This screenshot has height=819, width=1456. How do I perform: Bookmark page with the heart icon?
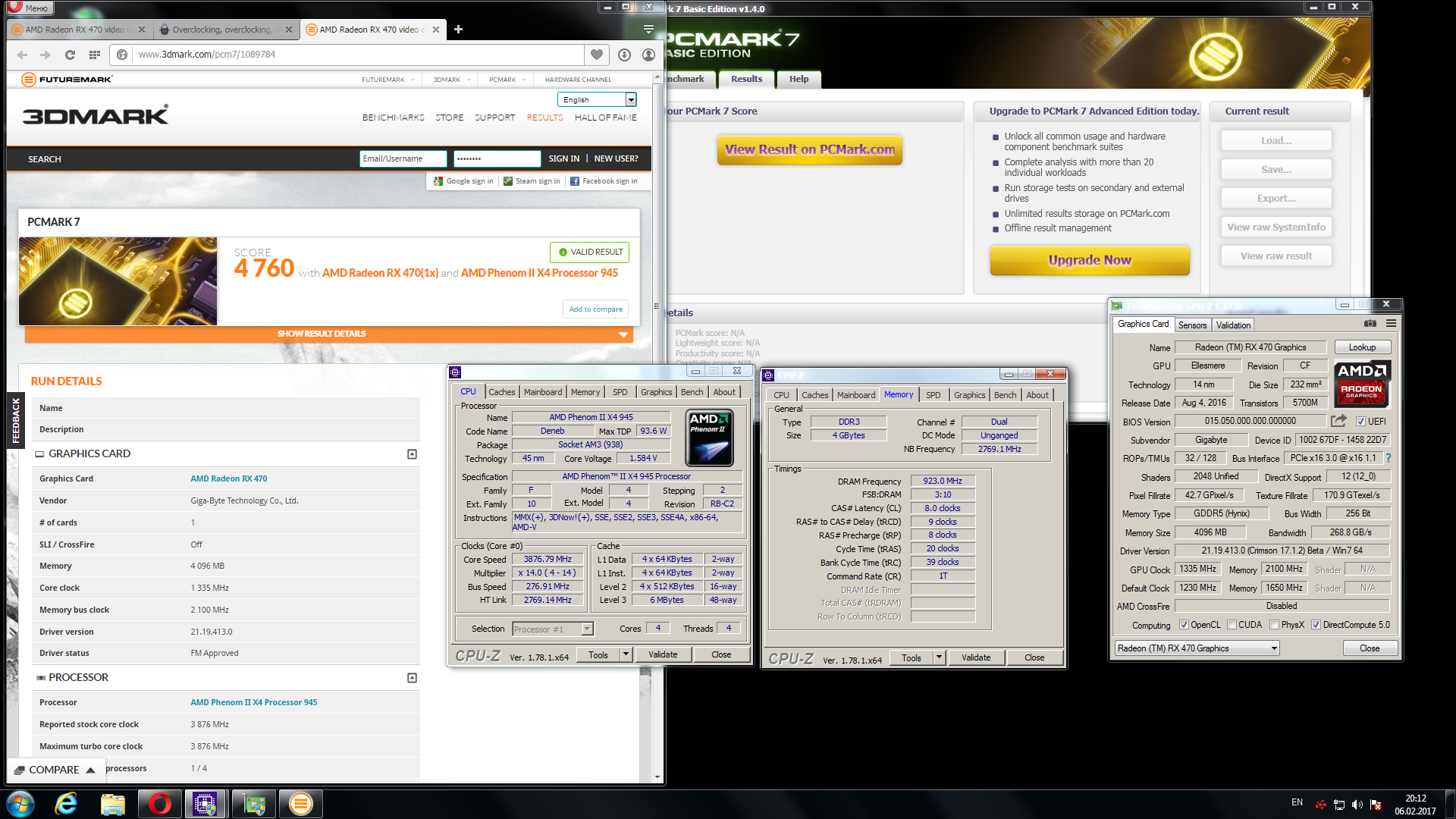point(597,55)
